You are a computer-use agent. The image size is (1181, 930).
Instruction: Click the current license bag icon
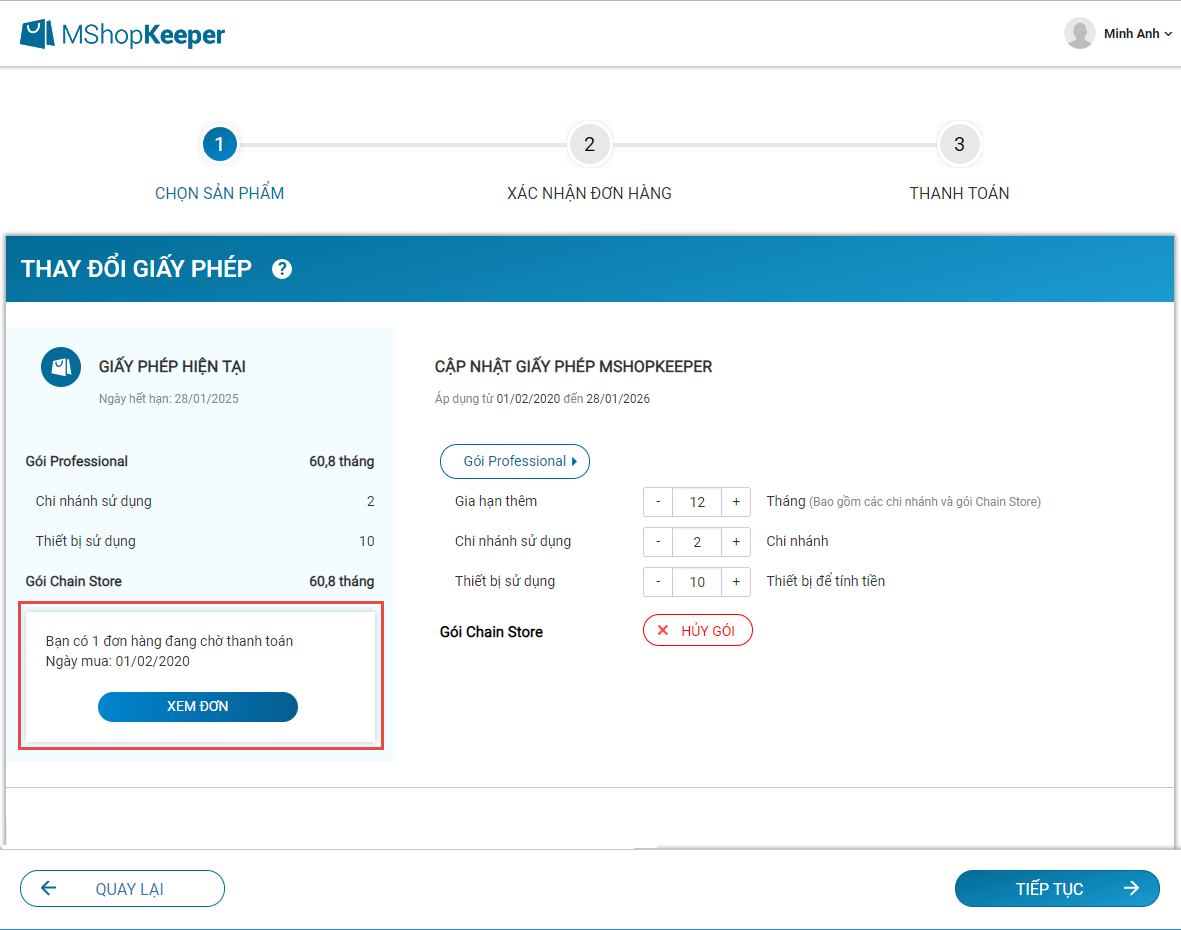point(61,367)
